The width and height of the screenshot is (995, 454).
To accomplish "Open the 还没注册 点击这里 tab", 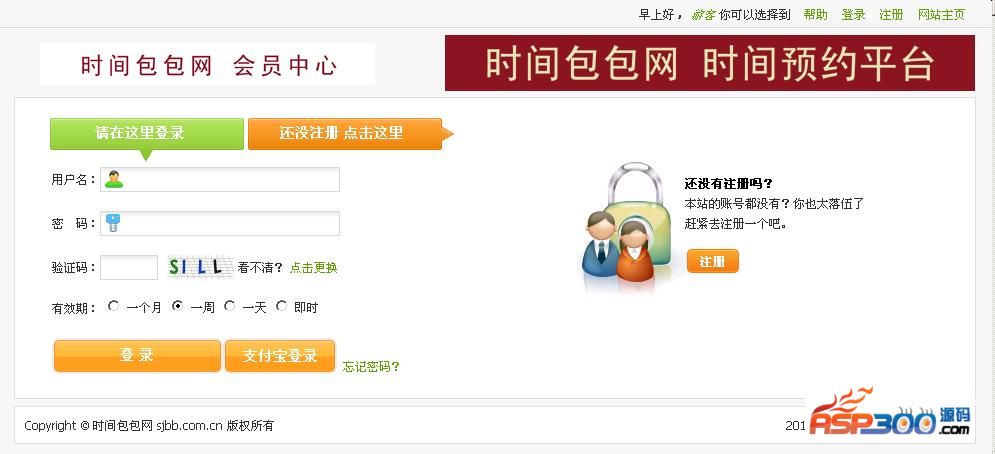I will (x=345, y=134).
